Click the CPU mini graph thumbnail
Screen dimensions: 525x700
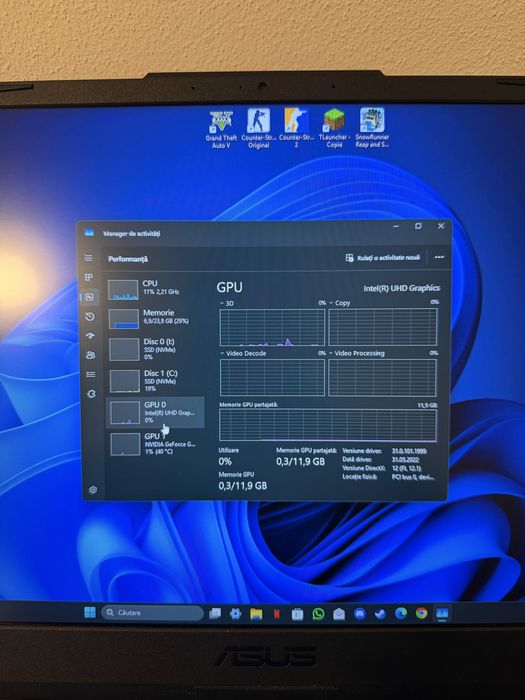click(x=123, y=290)
